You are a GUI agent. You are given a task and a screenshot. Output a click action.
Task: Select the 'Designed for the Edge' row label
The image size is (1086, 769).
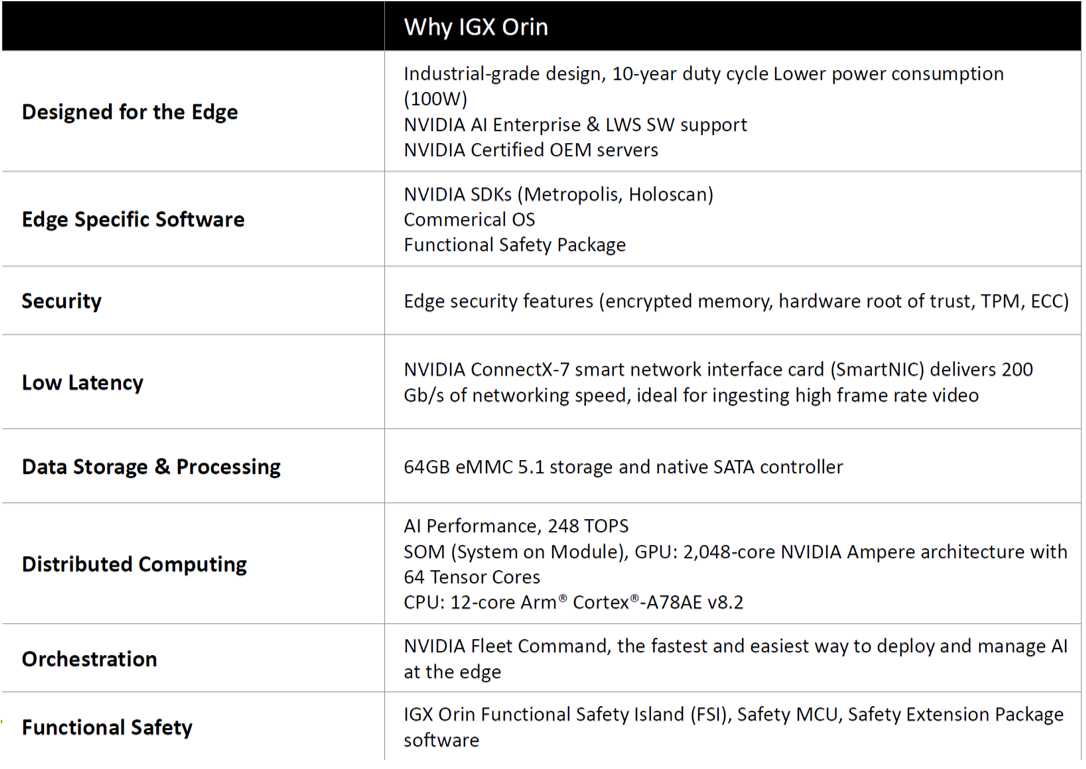click(130, 112)
